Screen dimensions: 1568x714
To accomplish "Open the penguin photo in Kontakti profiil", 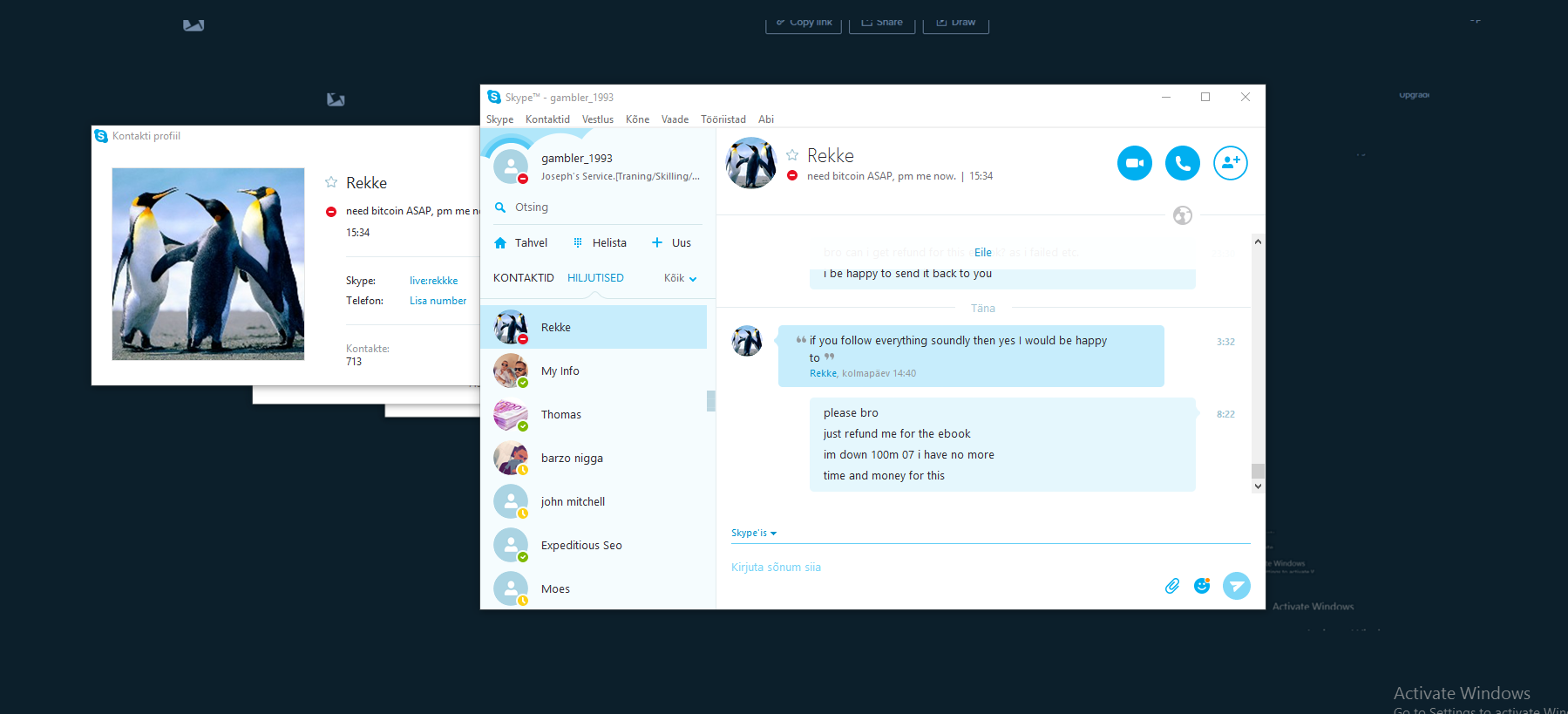I will click(208, 264).
